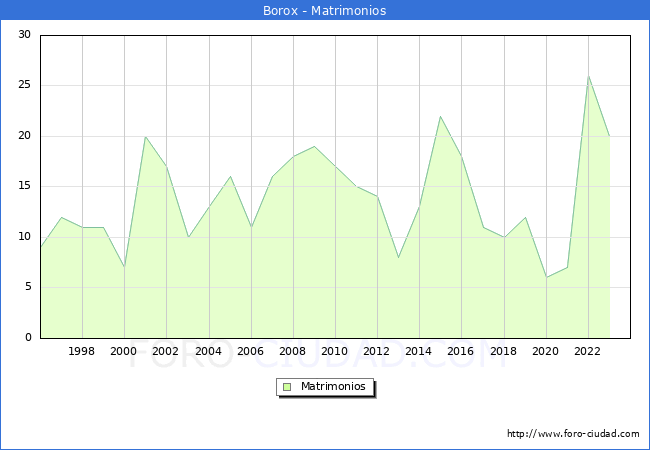Click the y-axis label 25

(25, 85)
